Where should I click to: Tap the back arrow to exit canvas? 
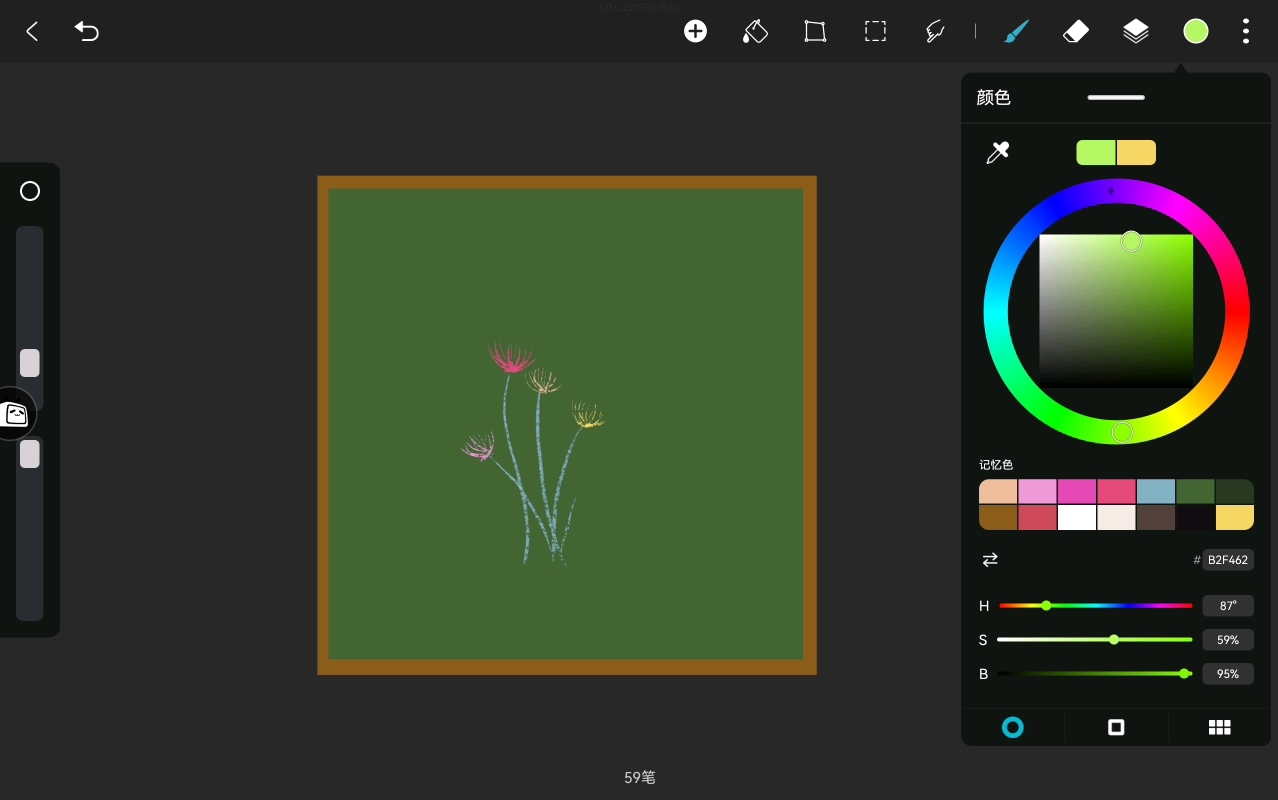[32, 31]
